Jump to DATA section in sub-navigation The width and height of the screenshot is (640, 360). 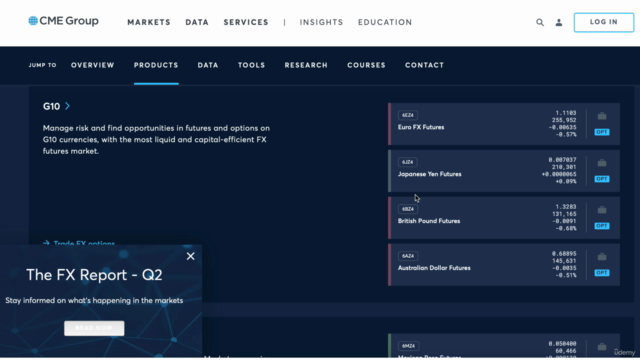(208, 65)
